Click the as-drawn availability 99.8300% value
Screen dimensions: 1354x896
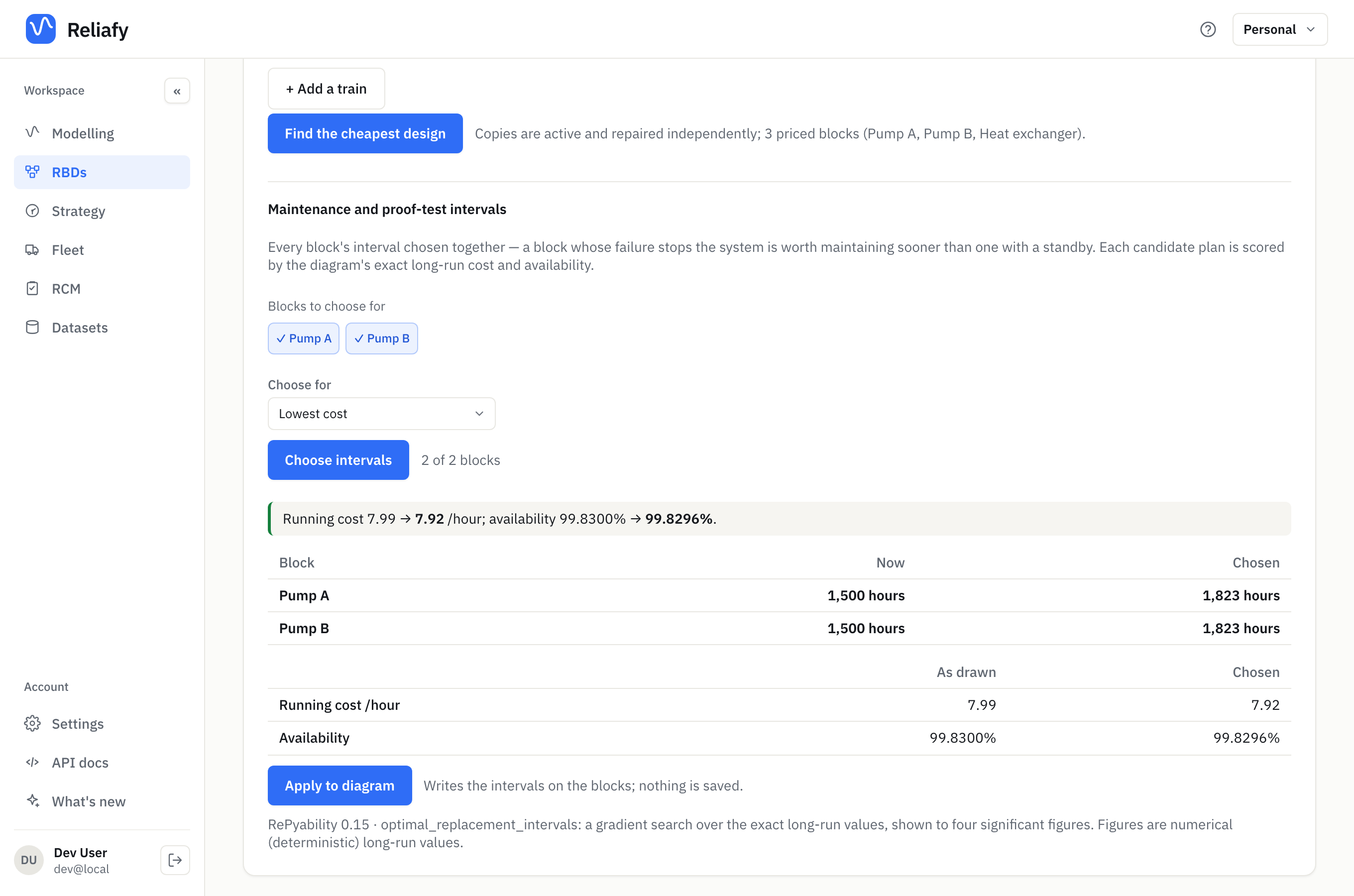click(963, 738)
